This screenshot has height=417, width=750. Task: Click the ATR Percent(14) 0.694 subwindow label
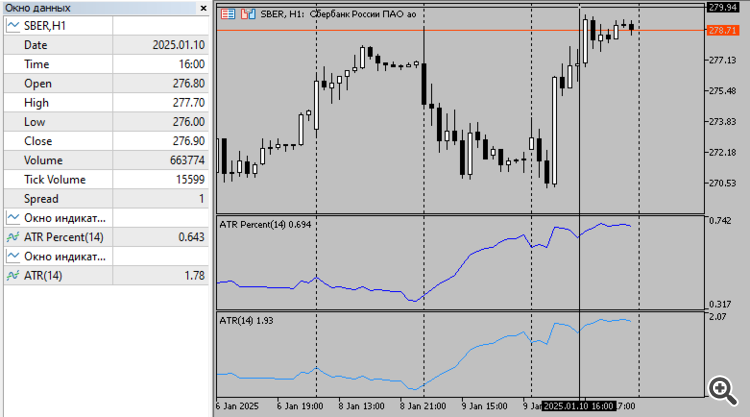point(265,224)
